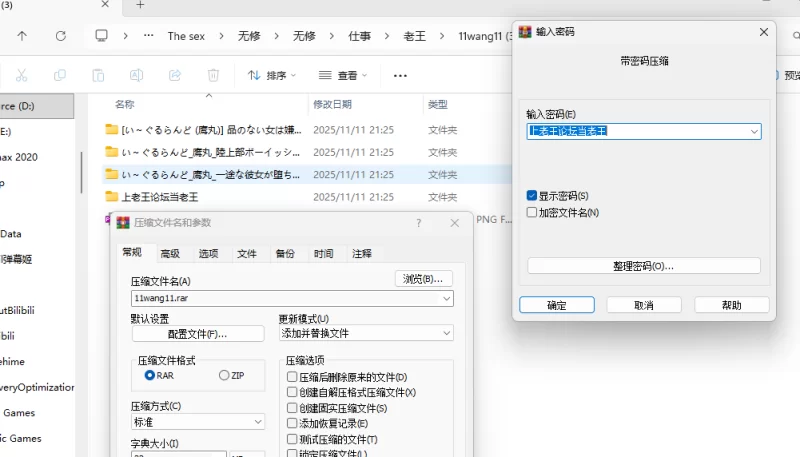The image size is (800, 457).
Task: Click 浏览(B)... button
Action: coord(423,278)
